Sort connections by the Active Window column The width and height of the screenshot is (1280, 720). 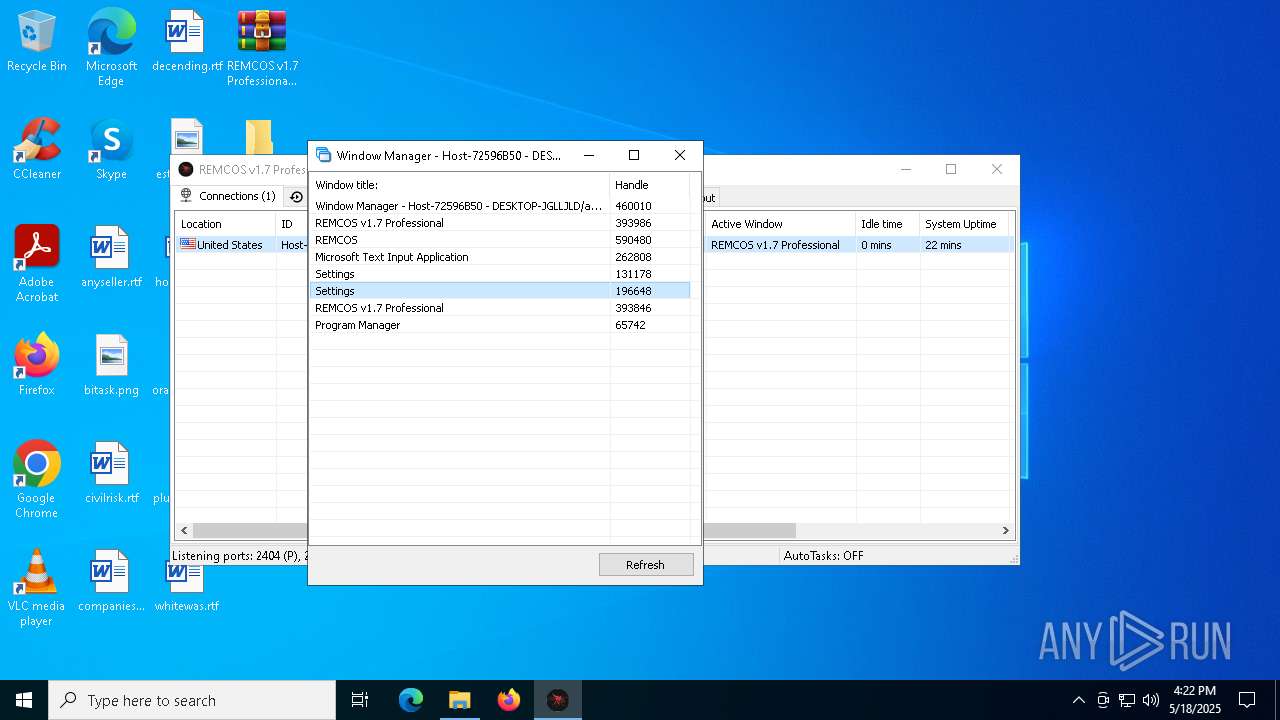[x=780, y=224]
